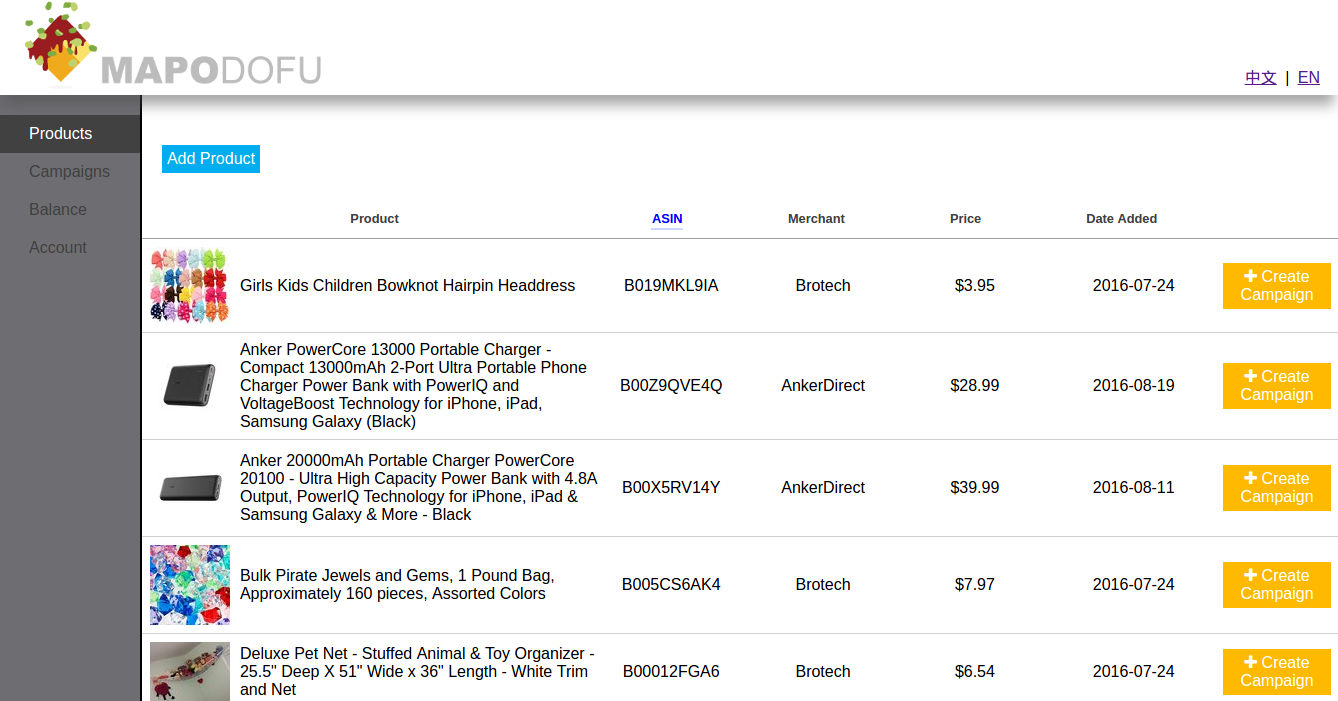The height and width of the screenshot is (701, 1338).
Task: Open the pirate jewels product thumbnail
Action: tap(190, 585)
